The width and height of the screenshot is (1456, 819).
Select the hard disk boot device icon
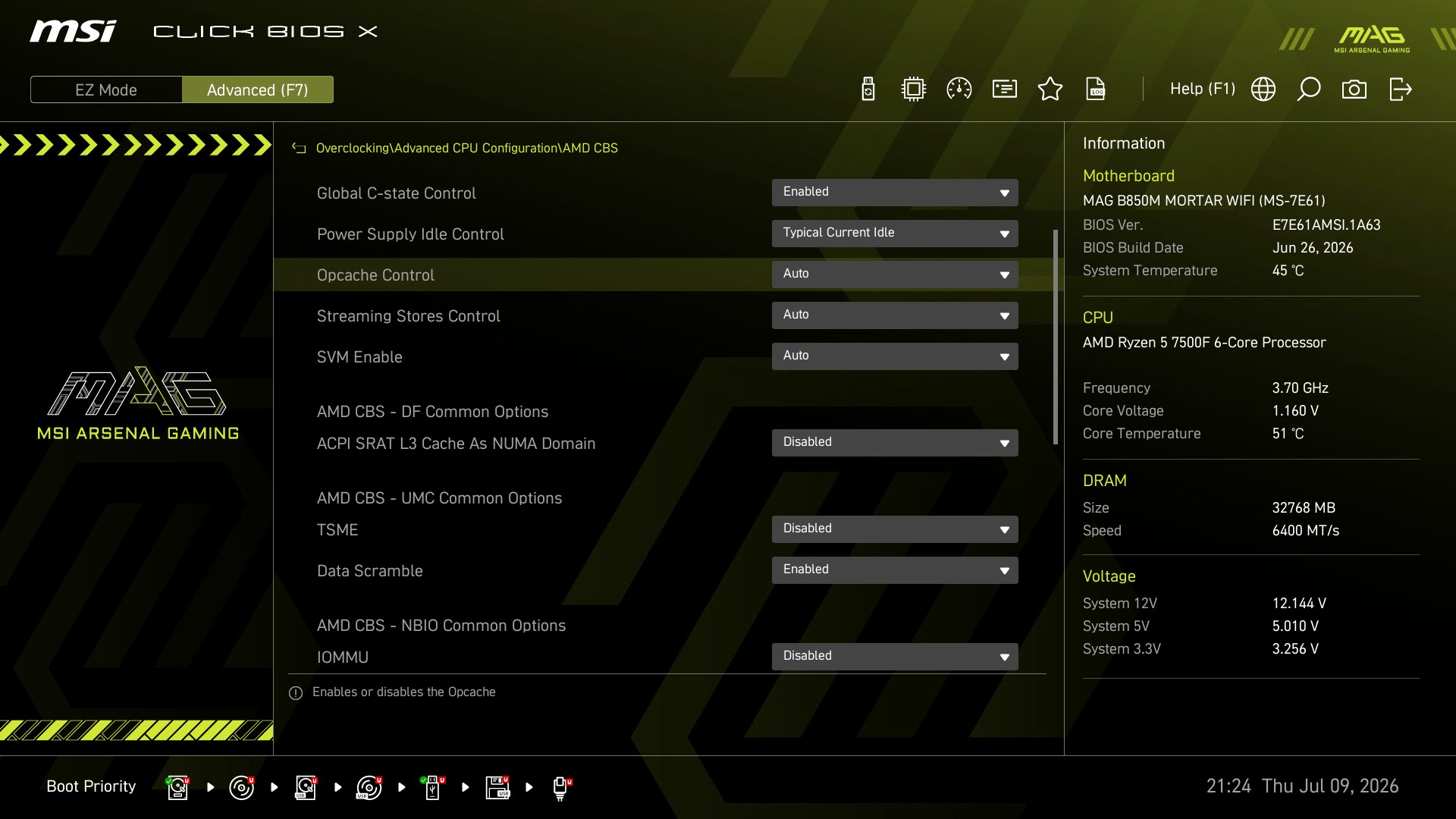point(178,787)
